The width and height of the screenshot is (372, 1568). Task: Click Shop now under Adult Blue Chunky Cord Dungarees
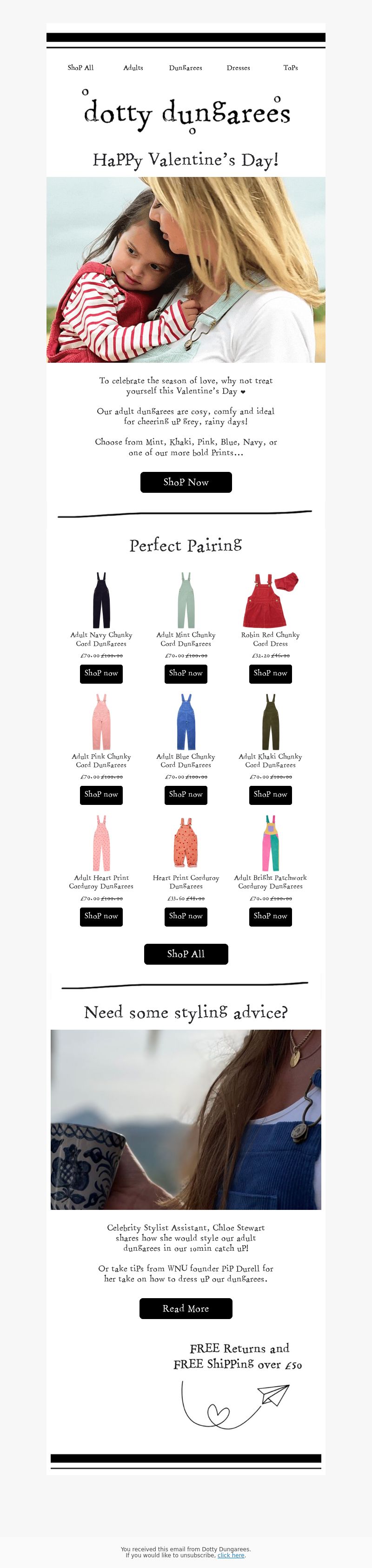click(186, 794)
